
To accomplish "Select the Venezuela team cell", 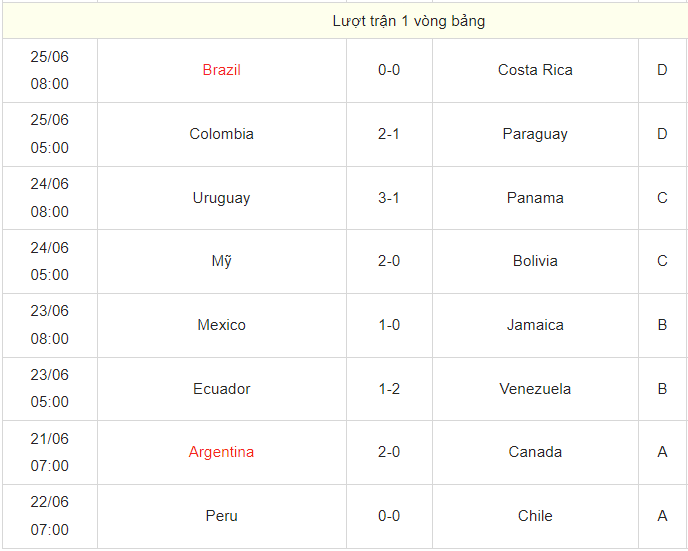I will click(535, 389).
